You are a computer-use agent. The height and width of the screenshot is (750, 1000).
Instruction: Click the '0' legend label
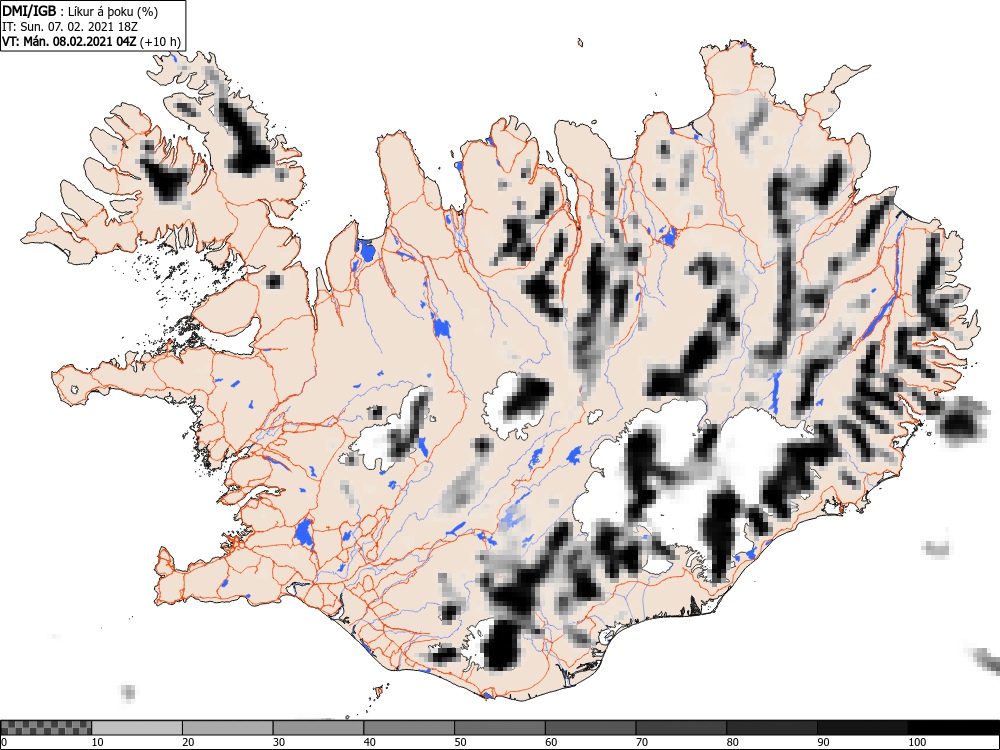[4, 742]
